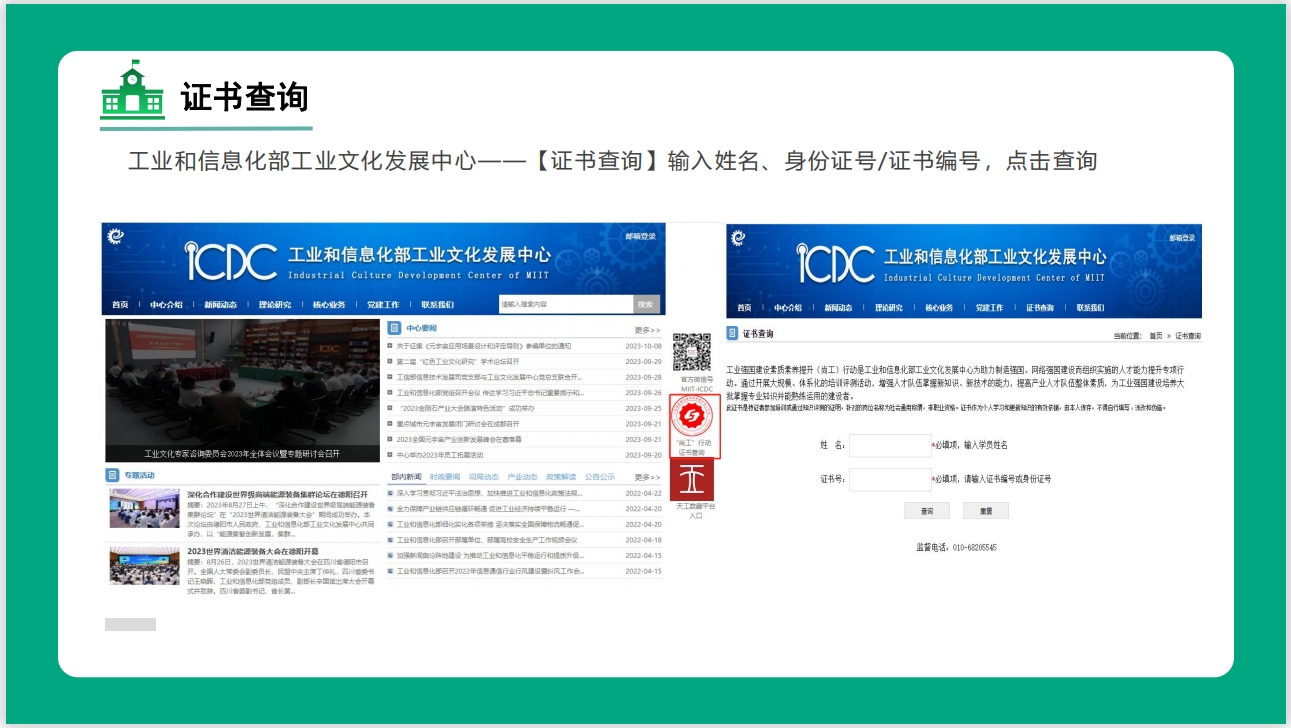Click the homepage search box 请输入搜索内容
Viewport: 1291px width, 728px height.
point(566,304)
